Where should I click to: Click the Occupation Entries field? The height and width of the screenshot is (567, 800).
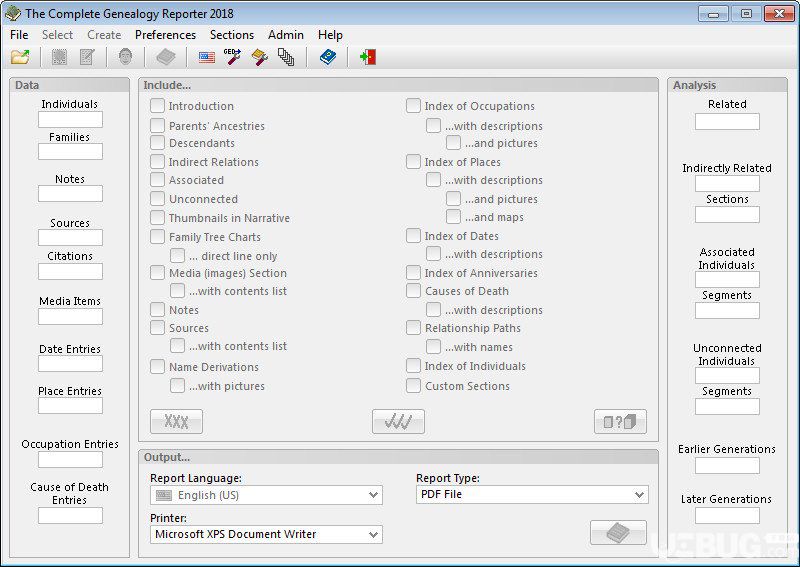tap(70, 460)
